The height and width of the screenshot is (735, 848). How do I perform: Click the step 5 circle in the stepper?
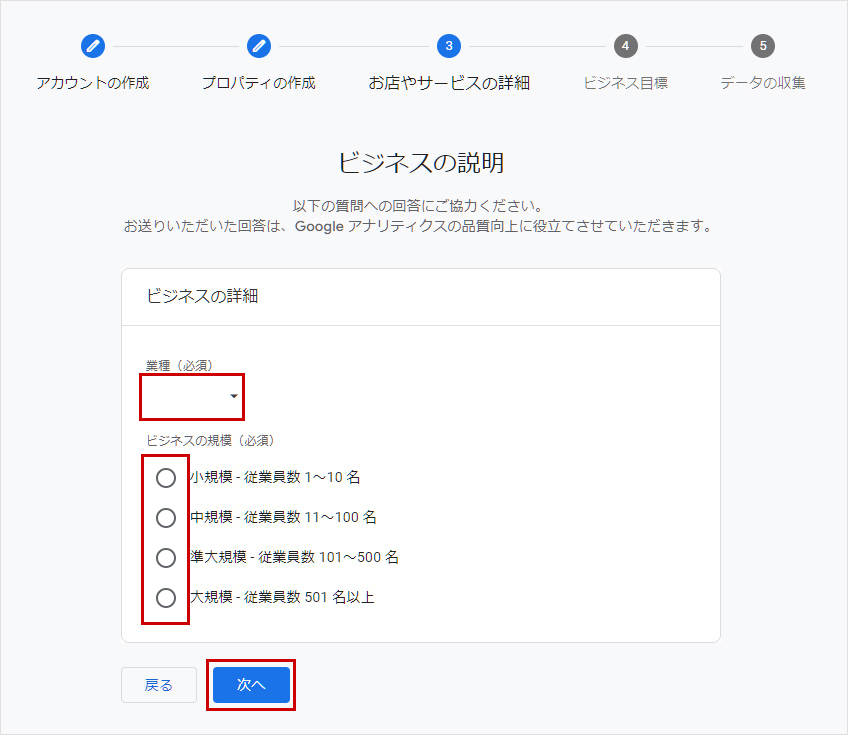click(x=763, y=46)
